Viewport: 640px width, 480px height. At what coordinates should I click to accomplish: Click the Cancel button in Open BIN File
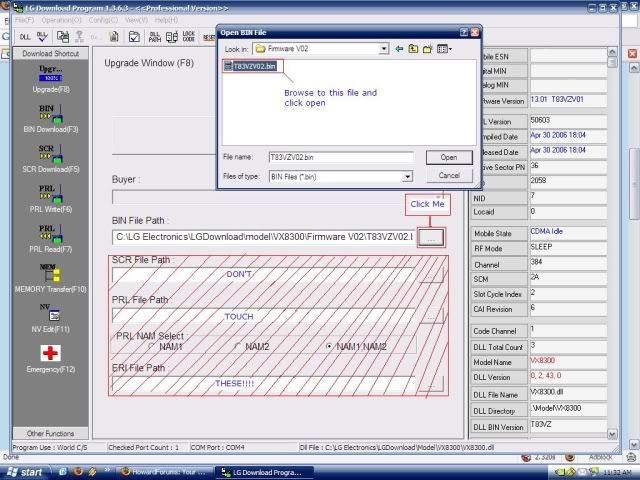click(x=449, y=176)
